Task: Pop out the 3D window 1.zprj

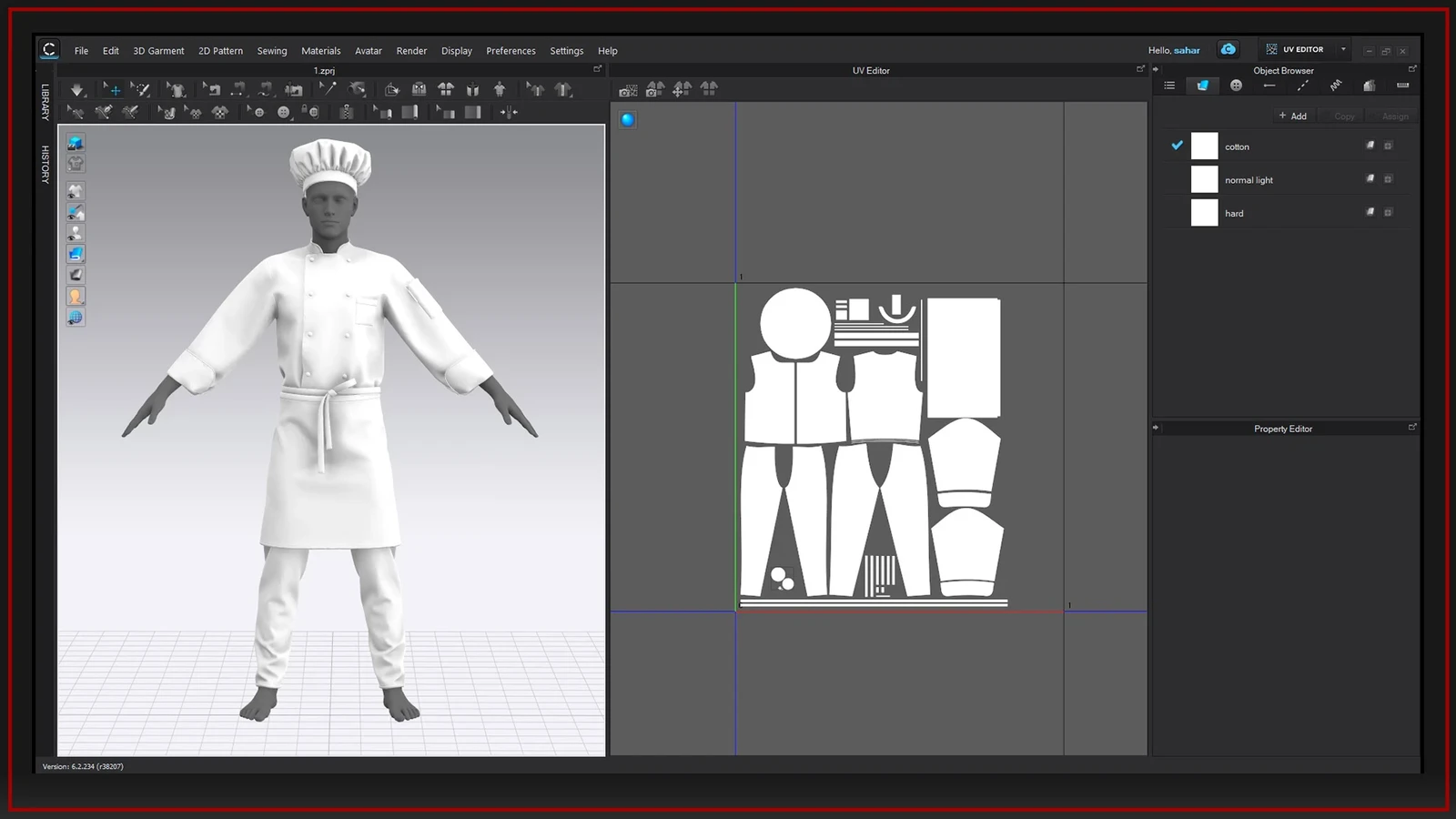Action: tap(598, 69)
